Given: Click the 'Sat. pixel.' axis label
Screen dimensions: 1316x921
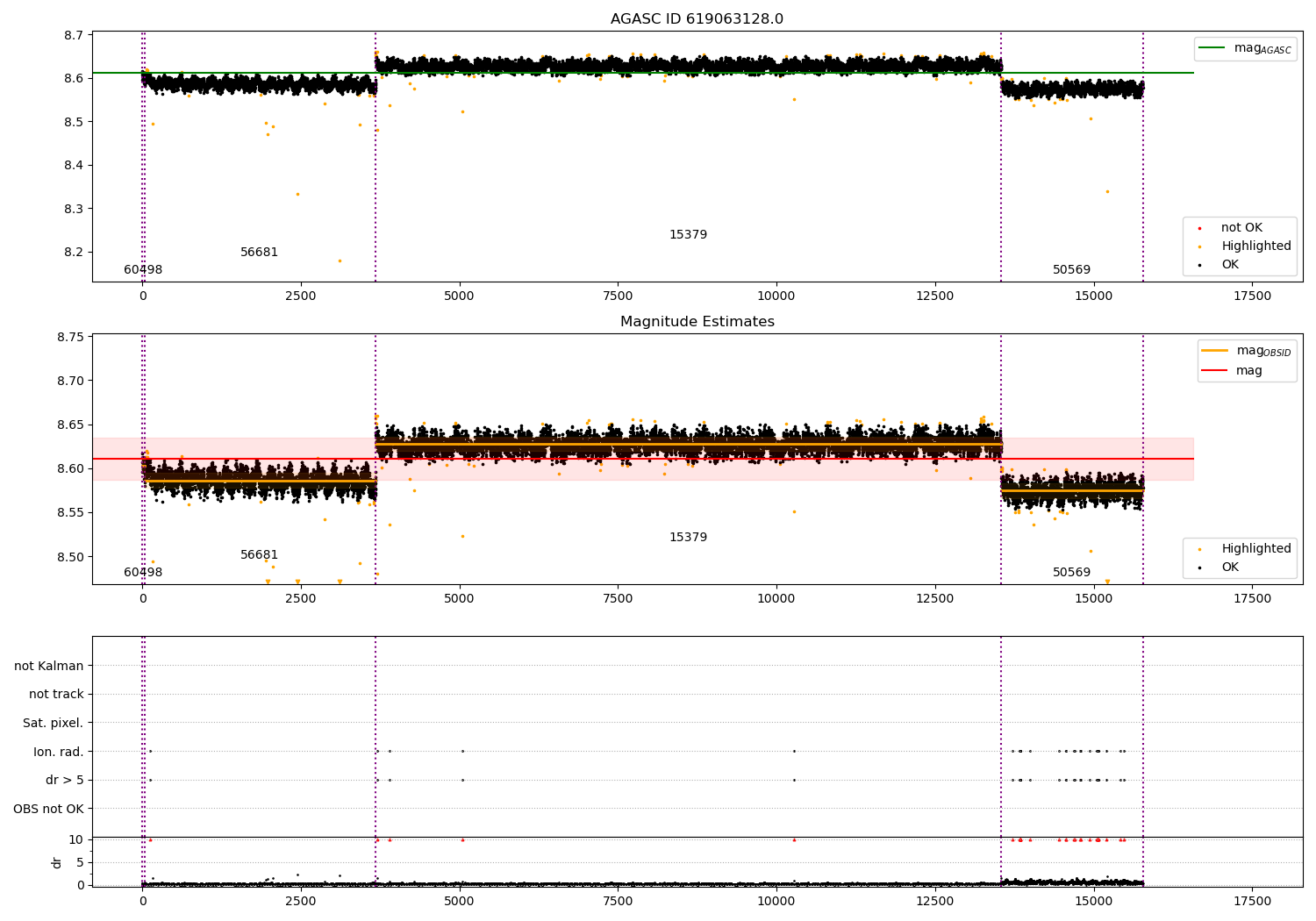Looking at the screenshot, I should [x=54, y=723].
